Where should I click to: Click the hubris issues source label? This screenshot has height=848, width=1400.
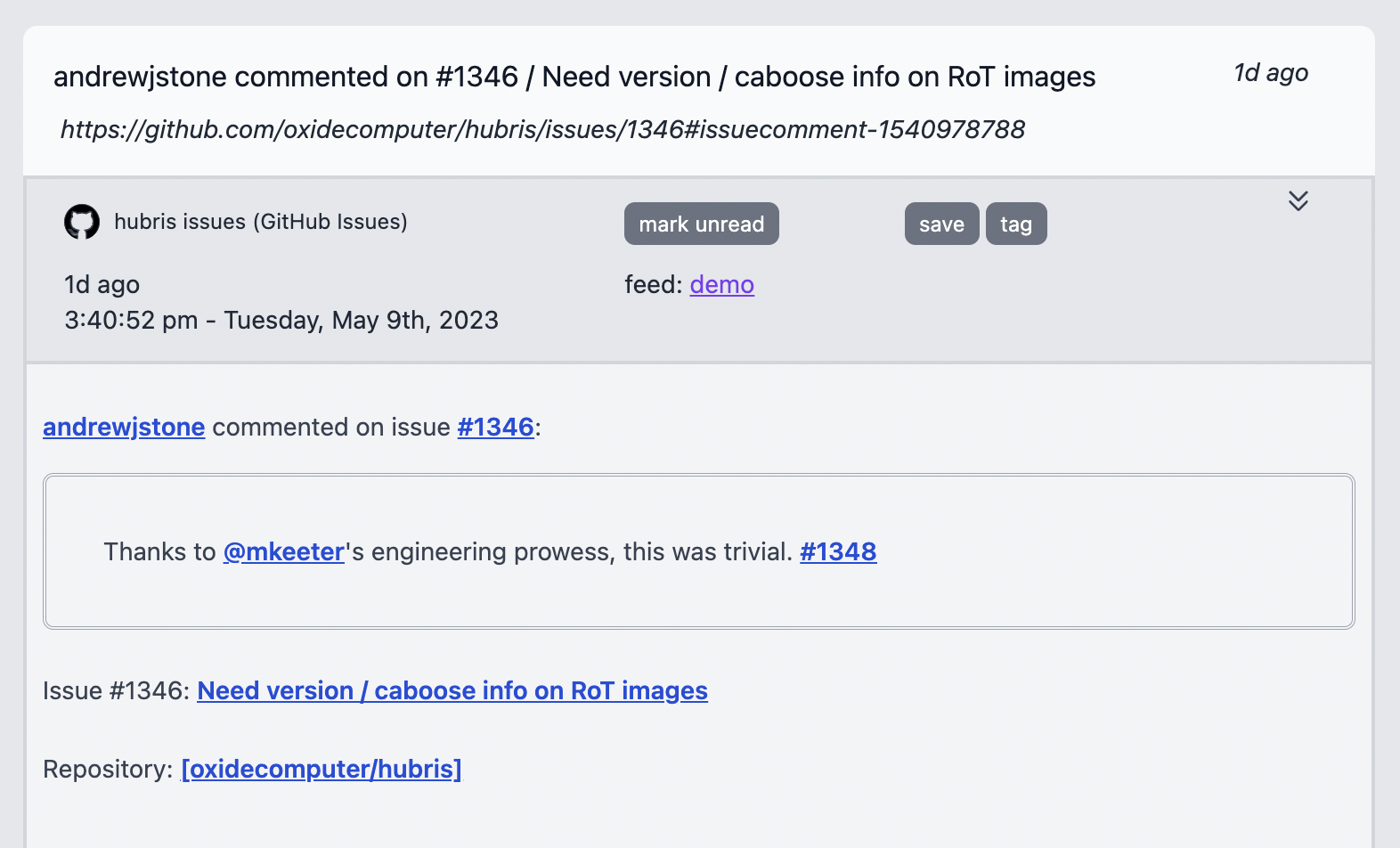(x=261, y=222)
